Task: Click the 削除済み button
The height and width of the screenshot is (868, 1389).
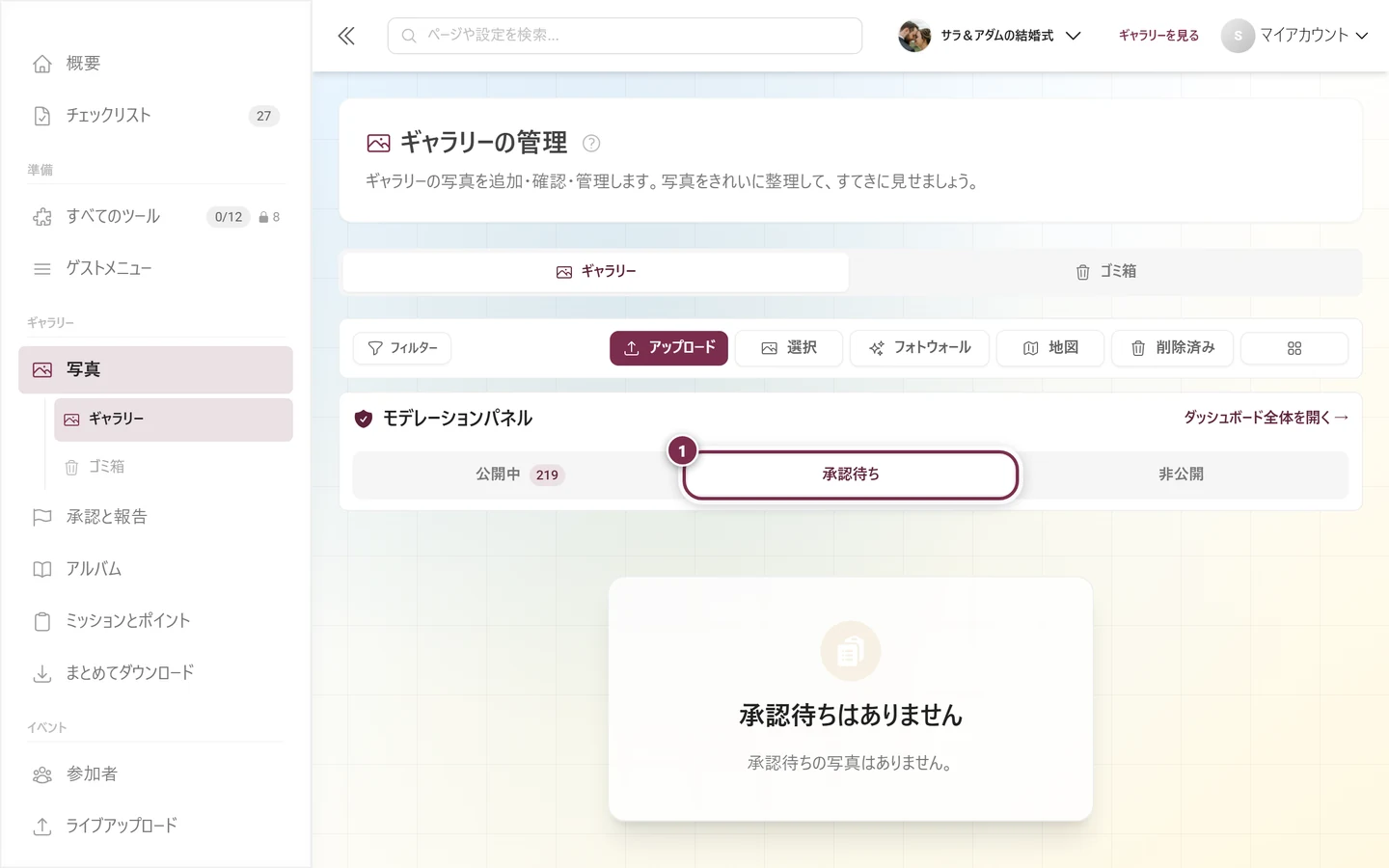Action: click(x=1172, y=348)
